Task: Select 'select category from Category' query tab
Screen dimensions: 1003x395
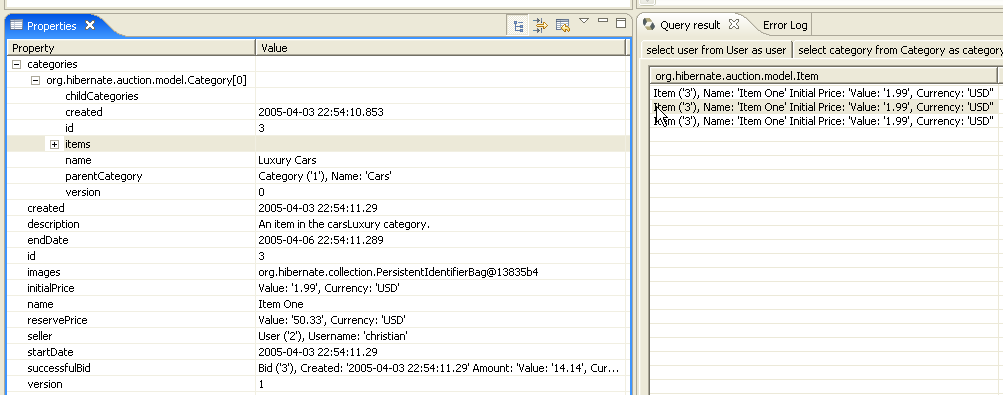Action: pyautogui.click(x=899, y=50)
